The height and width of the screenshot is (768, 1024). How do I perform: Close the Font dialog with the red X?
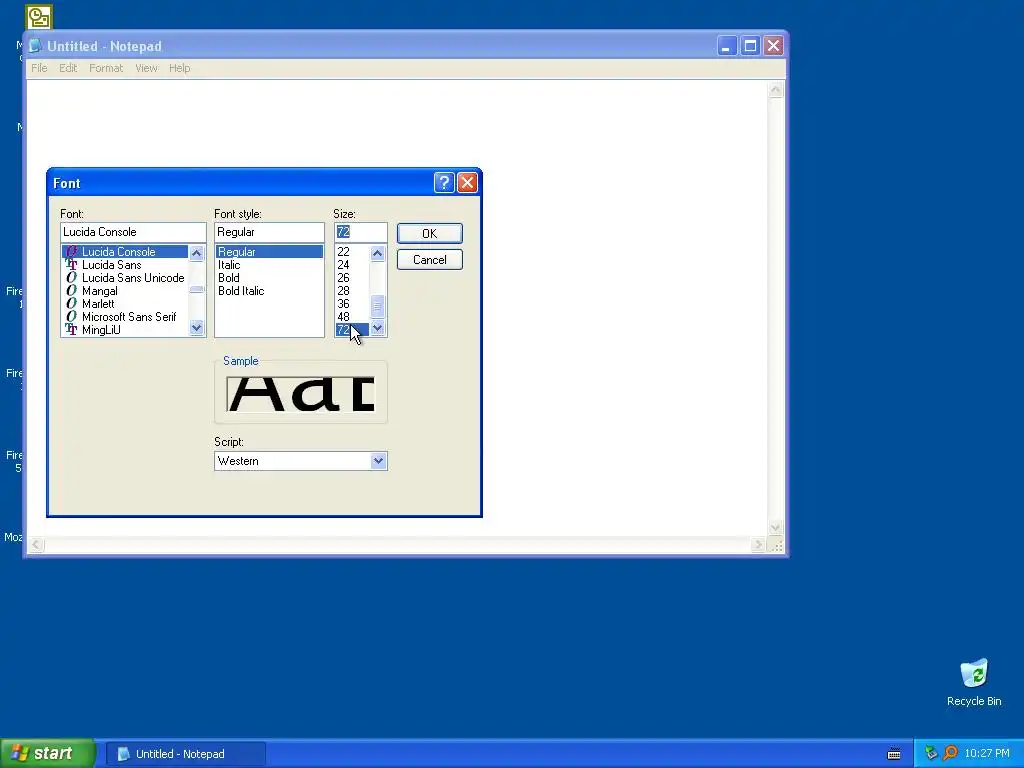click(467, 183)
